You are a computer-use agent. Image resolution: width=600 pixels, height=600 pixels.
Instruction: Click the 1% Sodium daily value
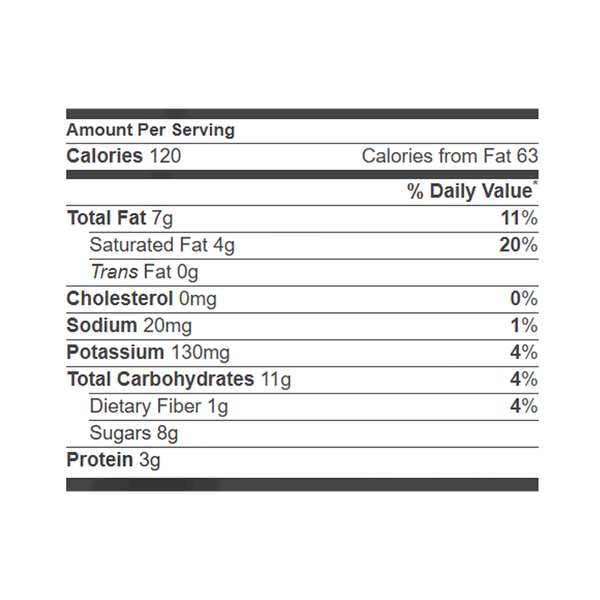pyautogui.click(x=524, y=325)
